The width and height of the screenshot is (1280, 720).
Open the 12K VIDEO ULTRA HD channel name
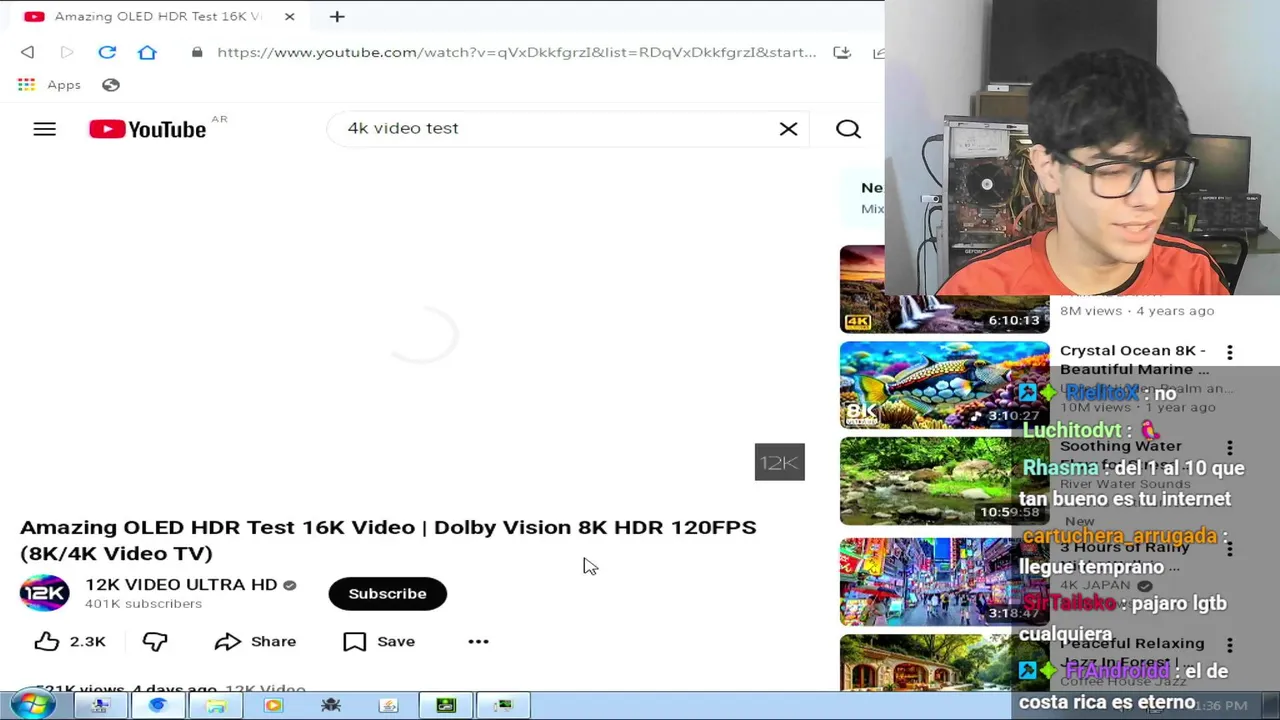tap(181, 584)
